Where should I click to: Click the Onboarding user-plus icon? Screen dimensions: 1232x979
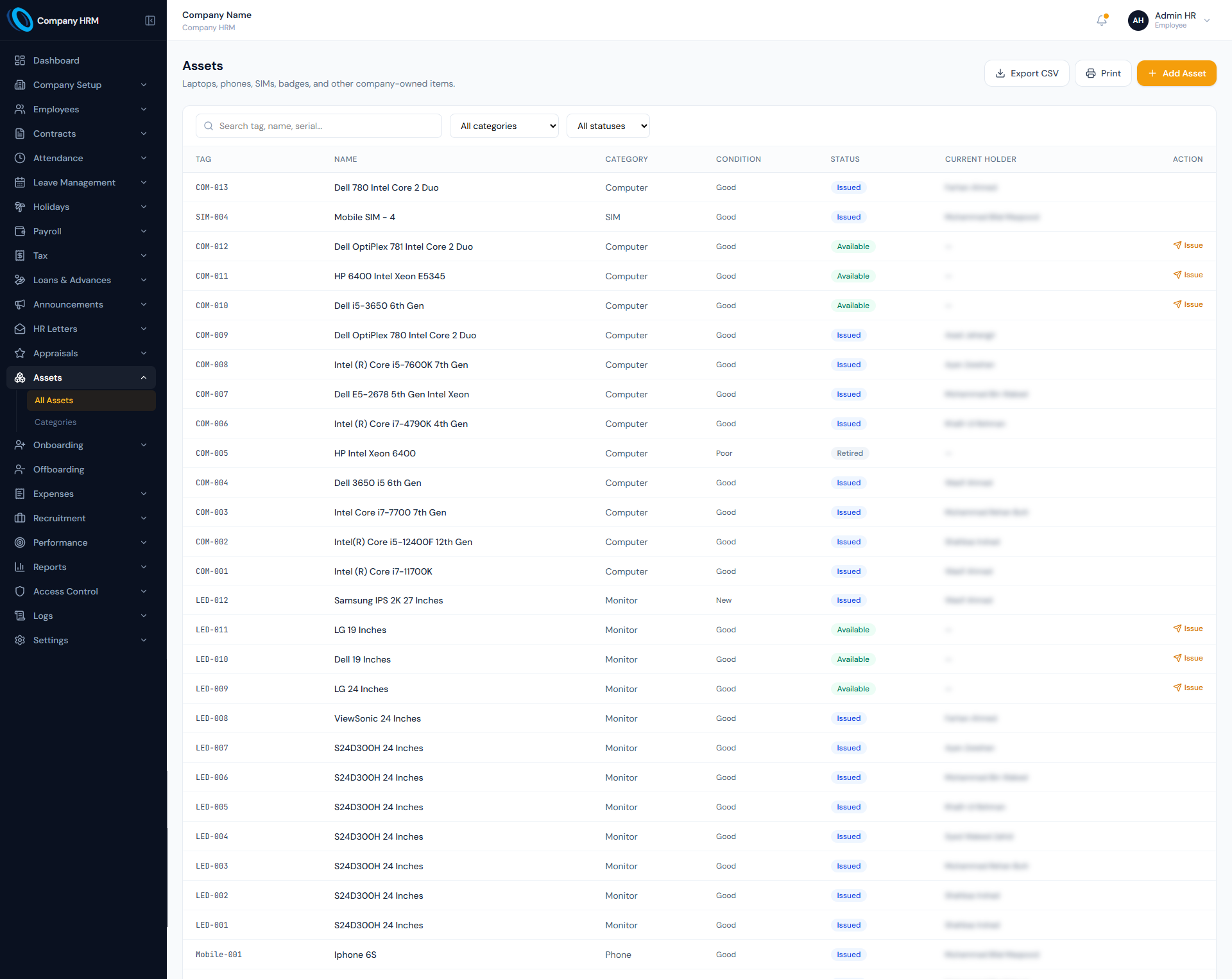point(20,445)
